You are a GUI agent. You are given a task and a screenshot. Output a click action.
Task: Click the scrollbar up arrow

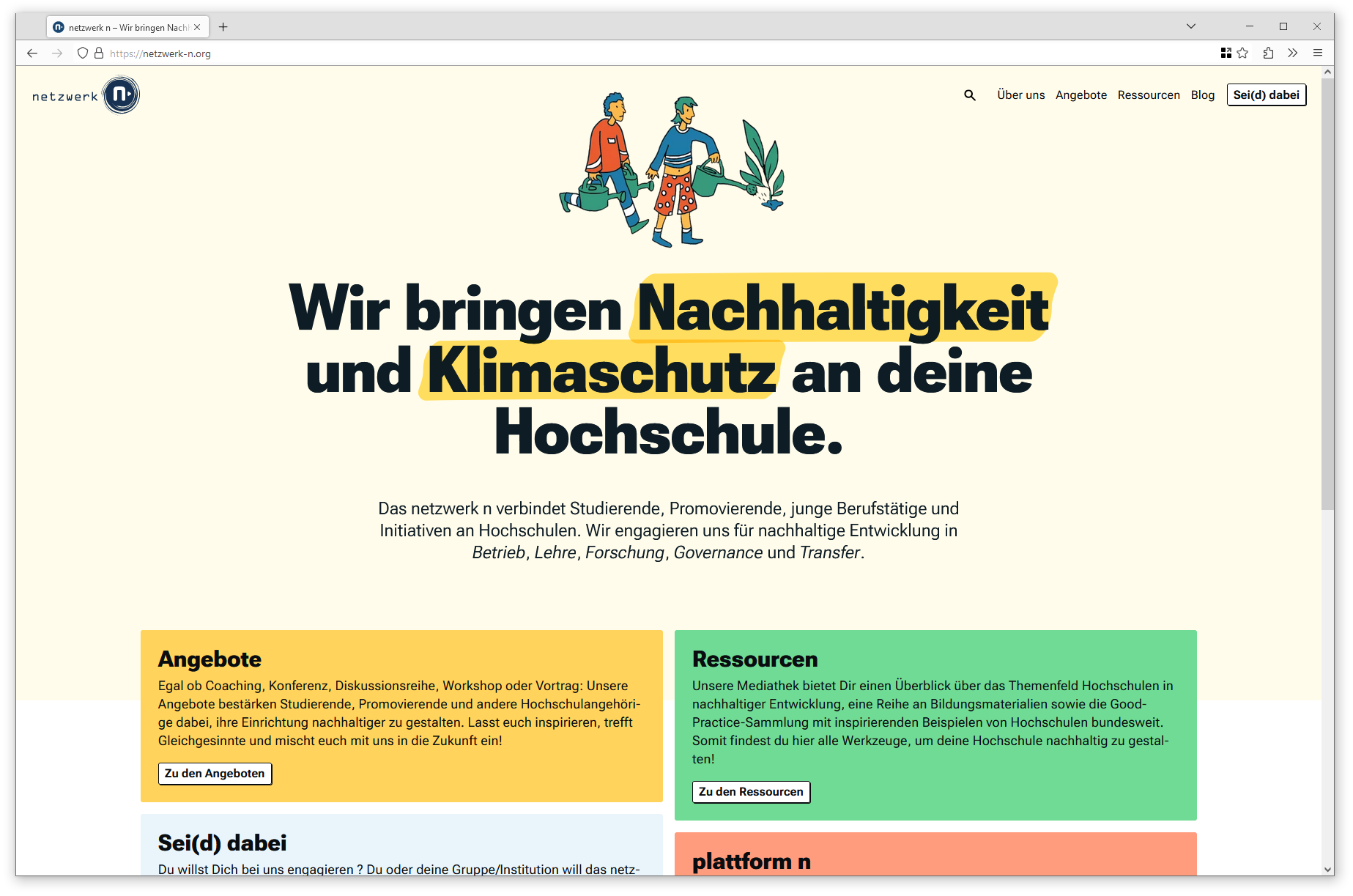[1327, 72]
